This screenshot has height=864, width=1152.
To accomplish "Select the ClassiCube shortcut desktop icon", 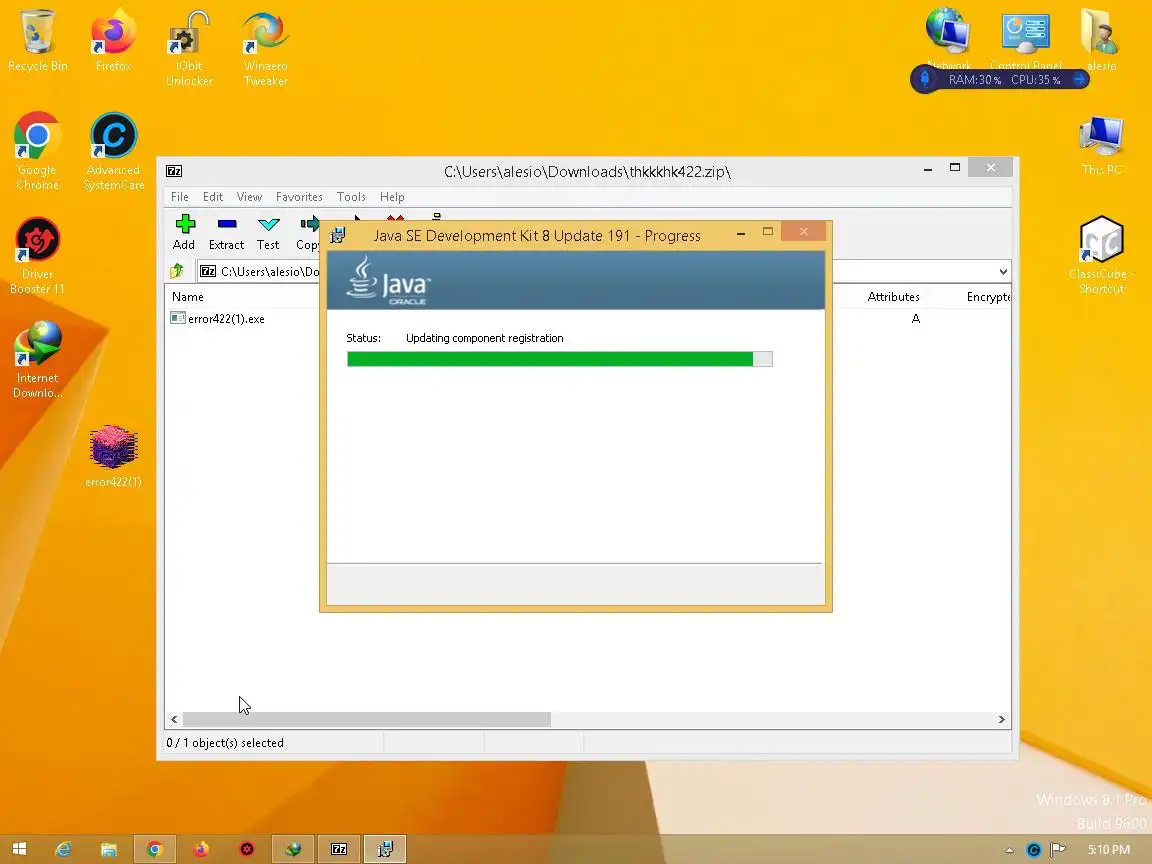I will tap(1101, 256).
